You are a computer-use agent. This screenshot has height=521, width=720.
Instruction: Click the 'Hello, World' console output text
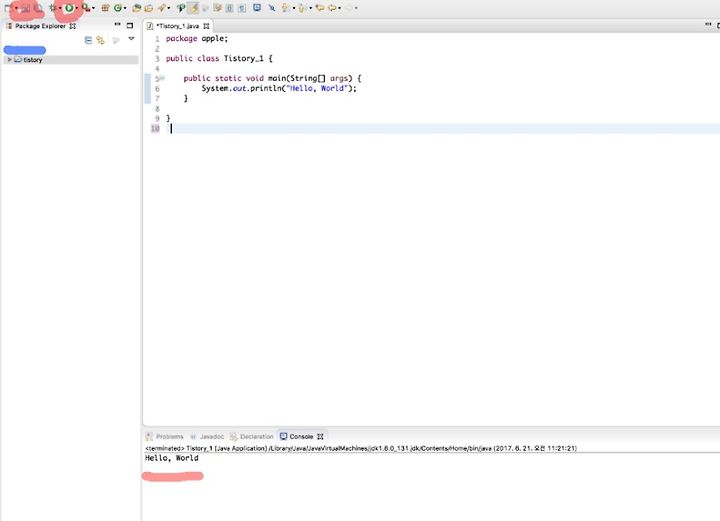pyautogui.click(x=172, y=458)
